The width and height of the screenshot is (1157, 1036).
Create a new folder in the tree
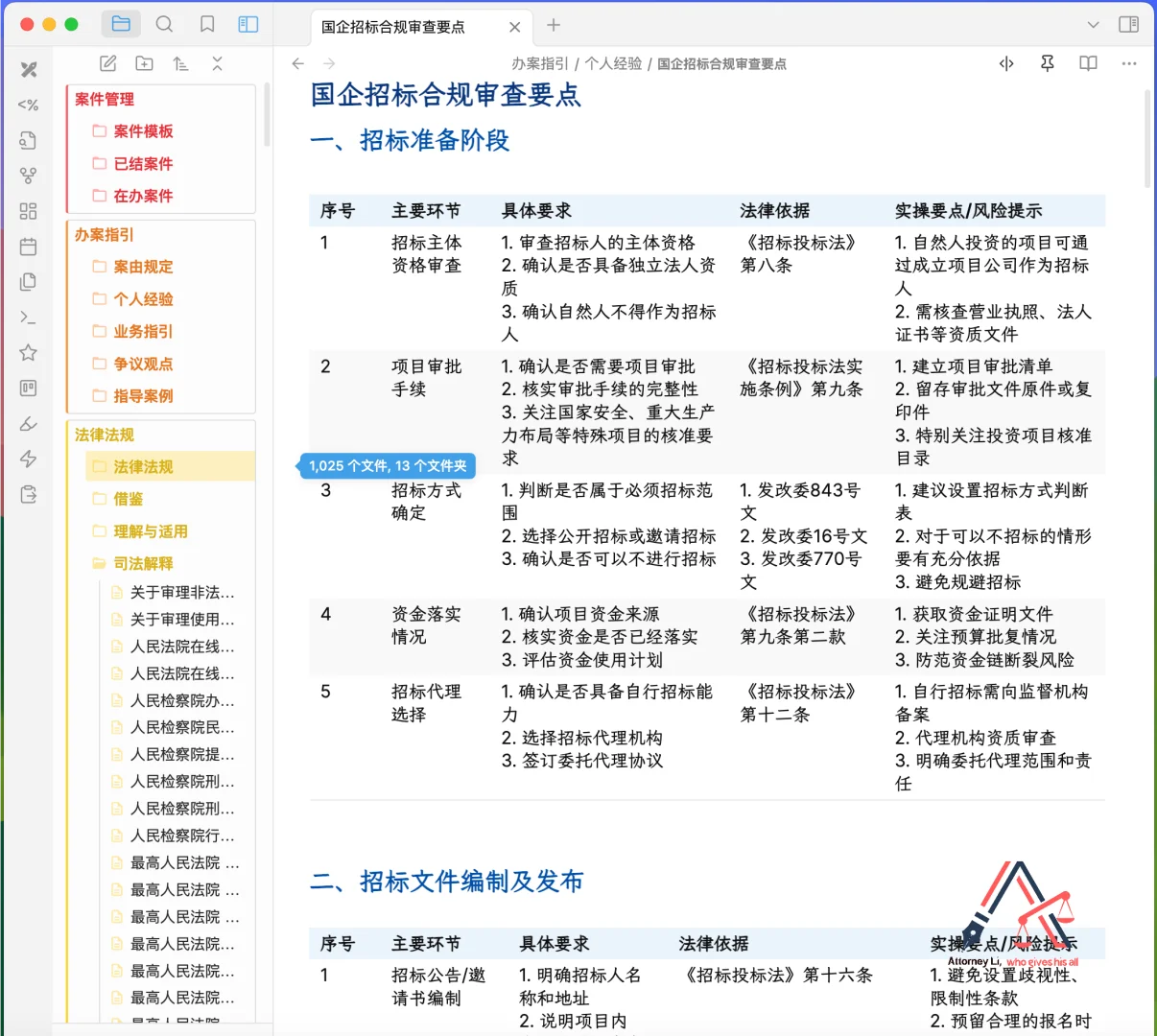tap(144, 63)
